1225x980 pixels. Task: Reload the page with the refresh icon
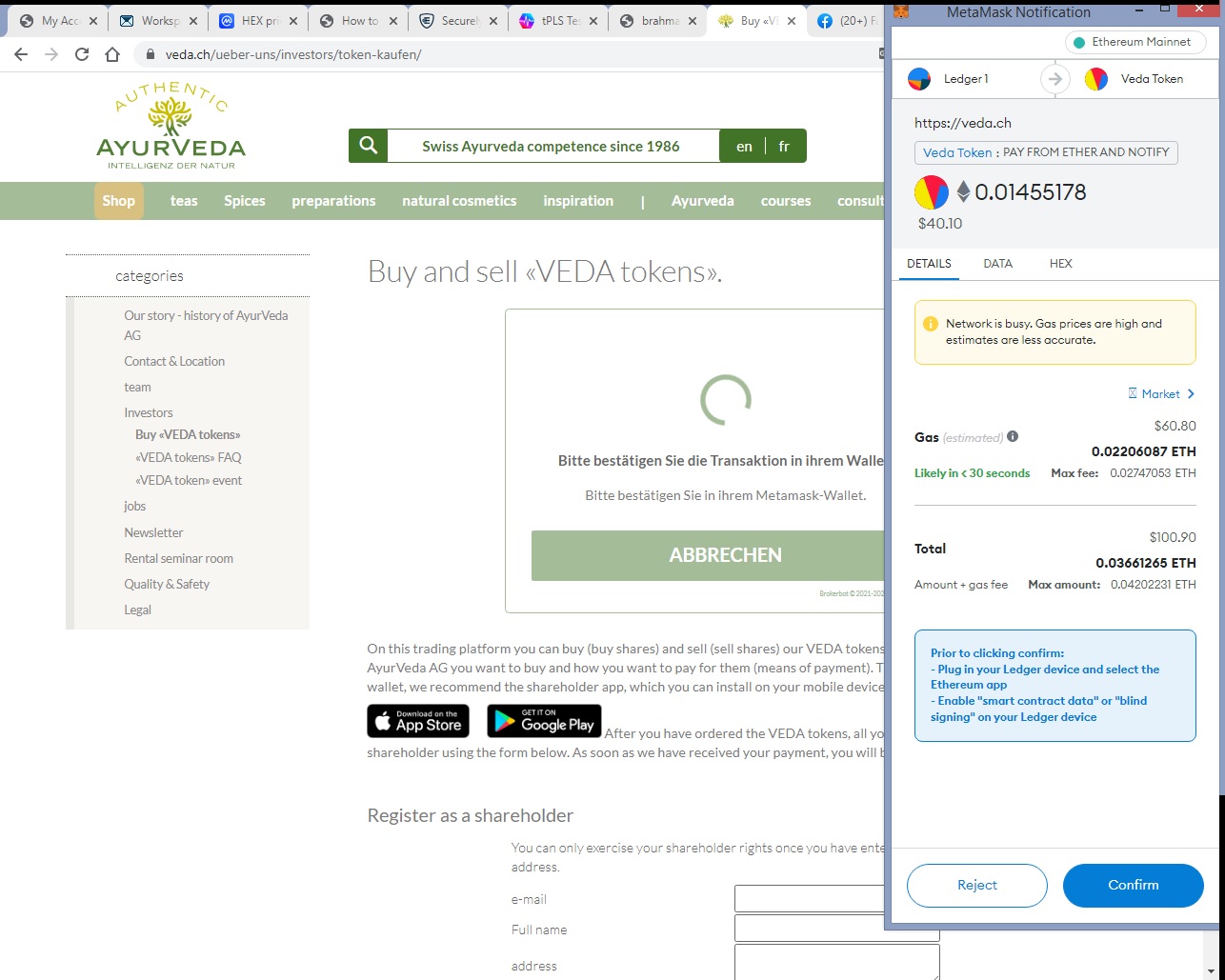(82, 54)
